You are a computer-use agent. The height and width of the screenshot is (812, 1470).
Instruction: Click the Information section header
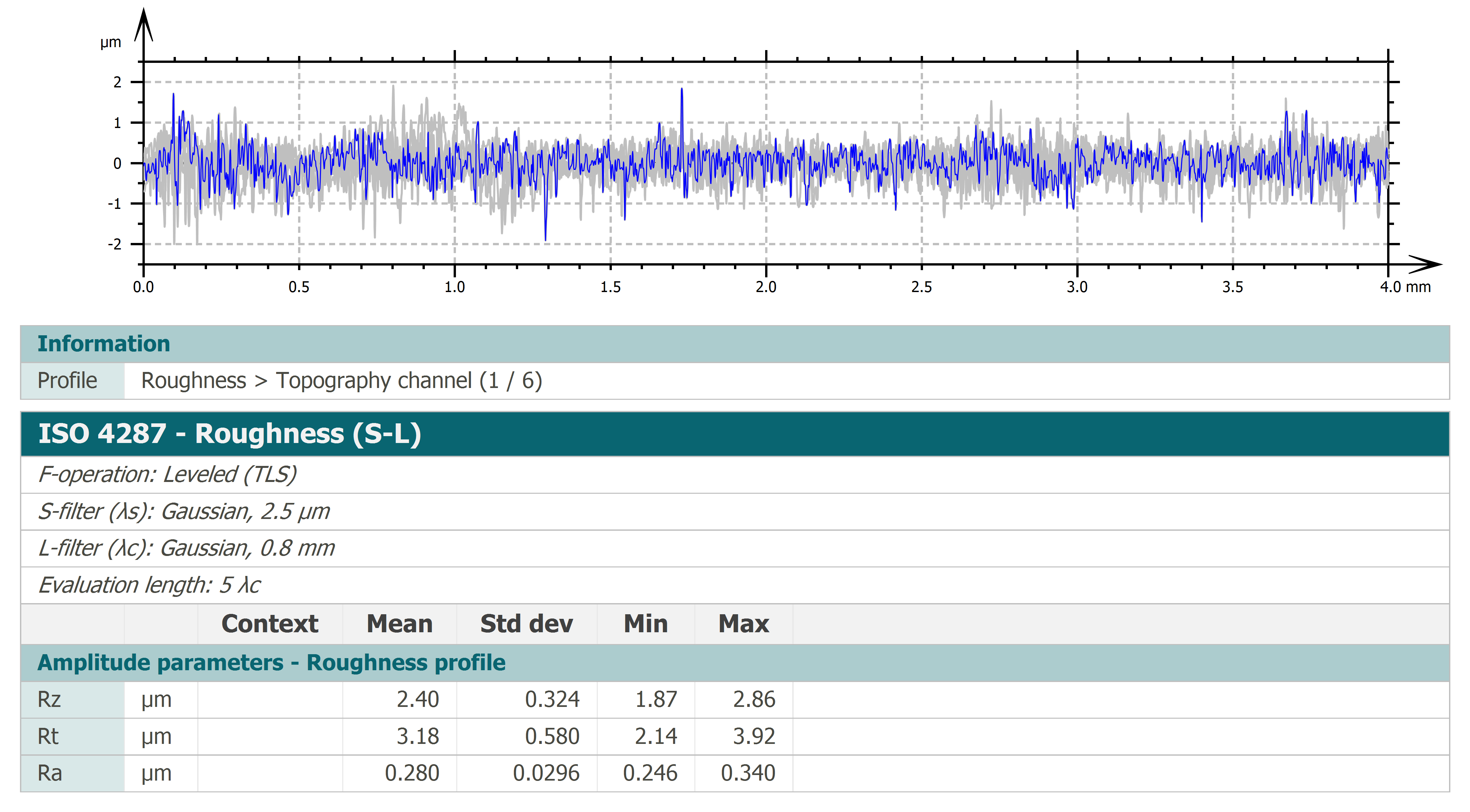pyautogui.click(x=104, y=344)
